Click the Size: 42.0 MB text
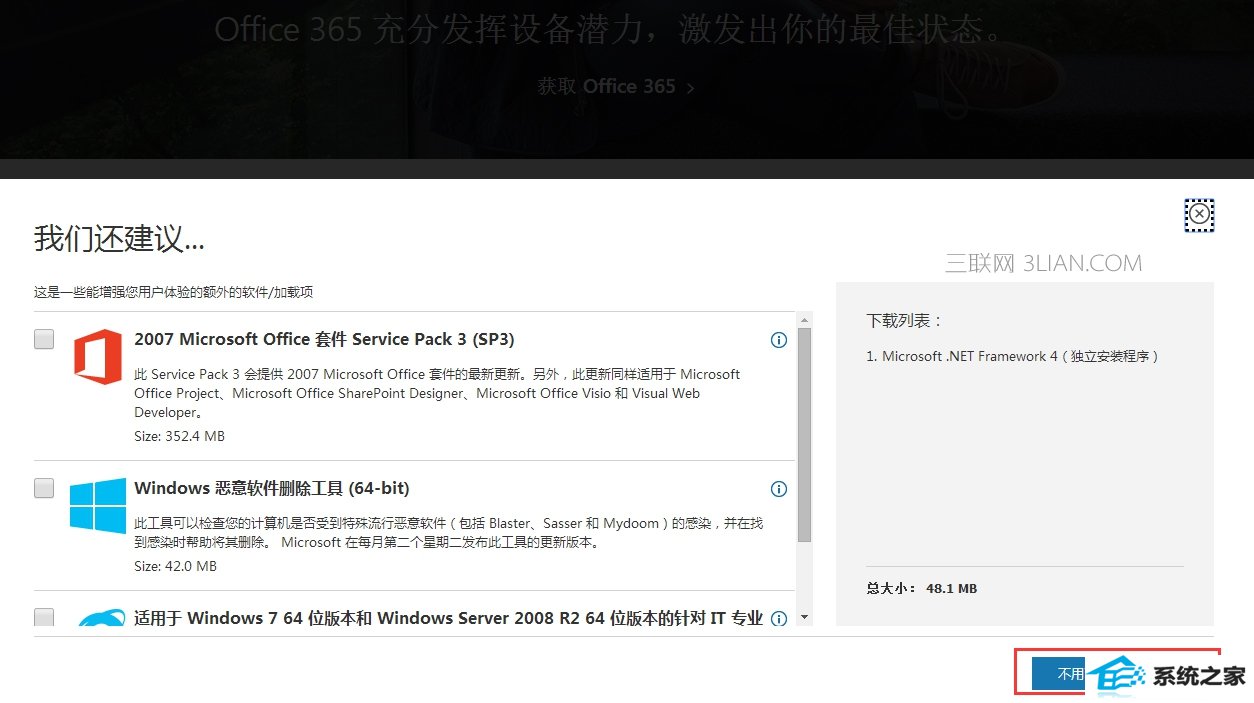The height and width of the screenshot is (703, 1254). pyautogui.click(x=175, y=566)
